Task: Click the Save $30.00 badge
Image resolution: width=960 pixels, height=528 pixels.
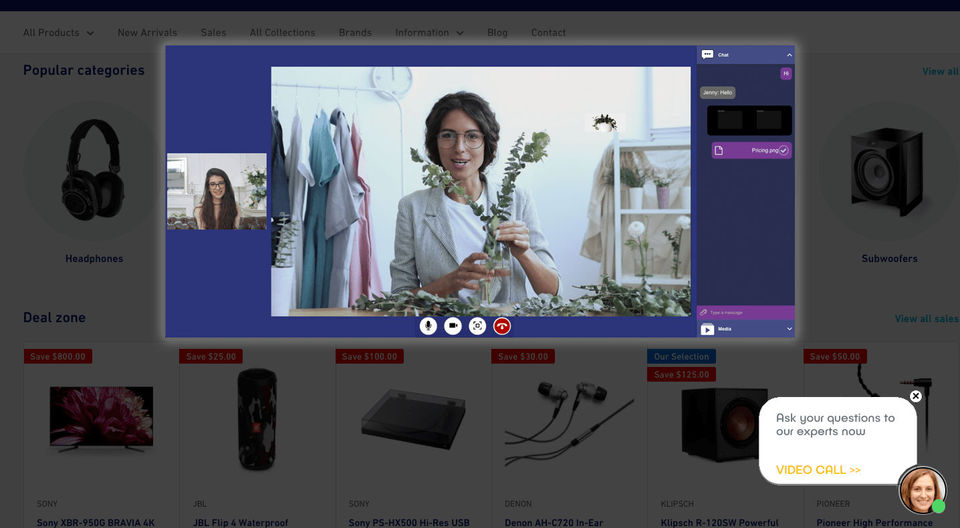Action: (x=523, y=356)
